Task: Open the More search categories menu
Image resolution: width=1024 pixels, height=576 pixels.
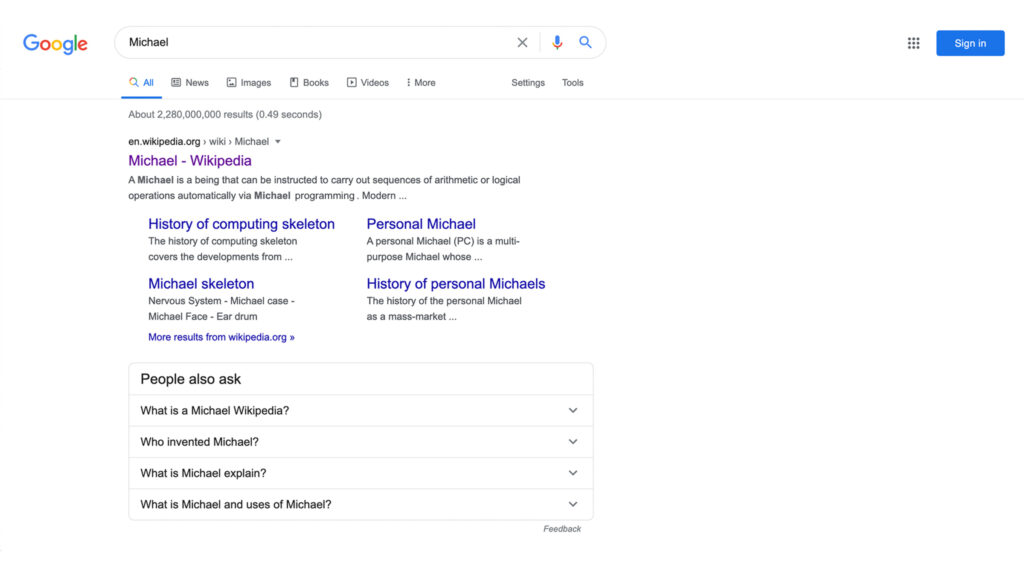Action: [421, 83]
